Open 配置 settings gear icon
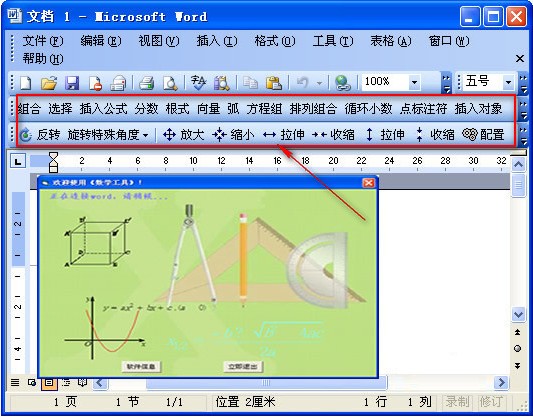The width and height of the screenshot is (533, 417). click(470, 135)
